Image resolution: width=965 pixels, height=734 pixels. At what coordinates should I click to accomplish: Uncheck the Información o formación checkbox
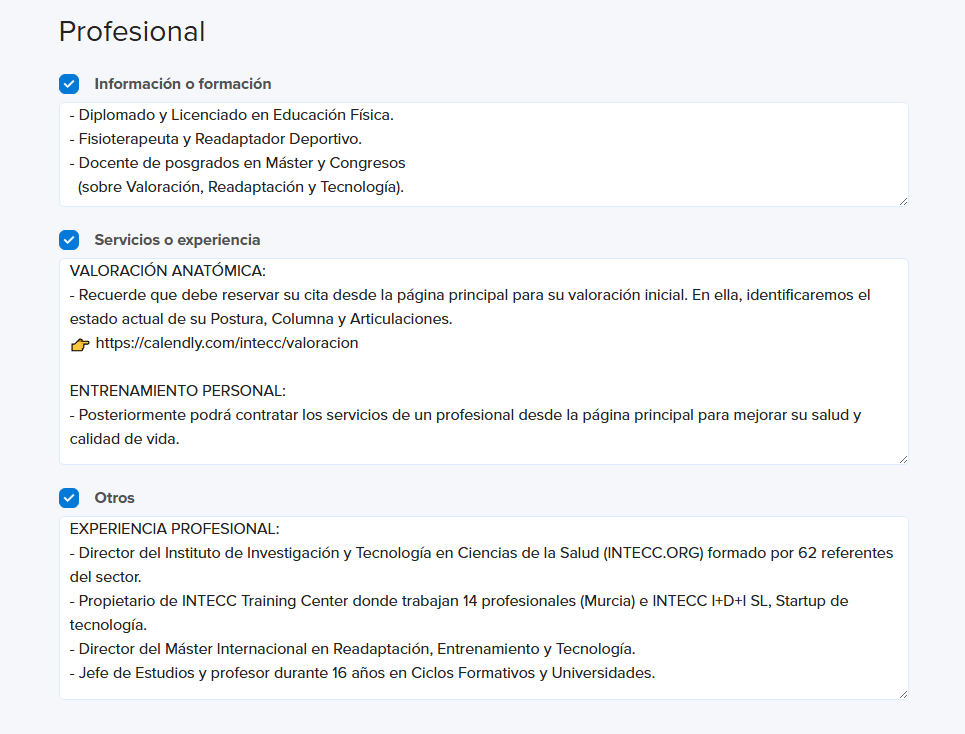(x=69, y=84)
